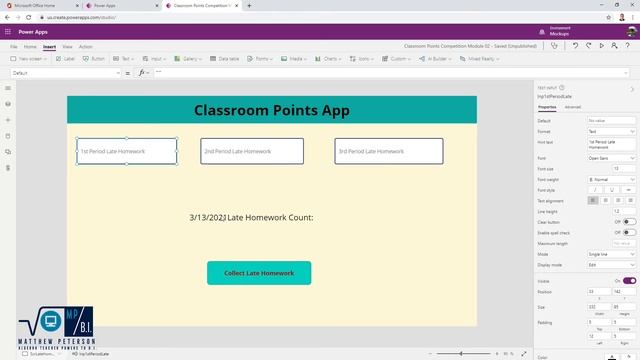Apply strikethrough font style
The width and height of the screenshot is (640, 360).
click(628, 190)
